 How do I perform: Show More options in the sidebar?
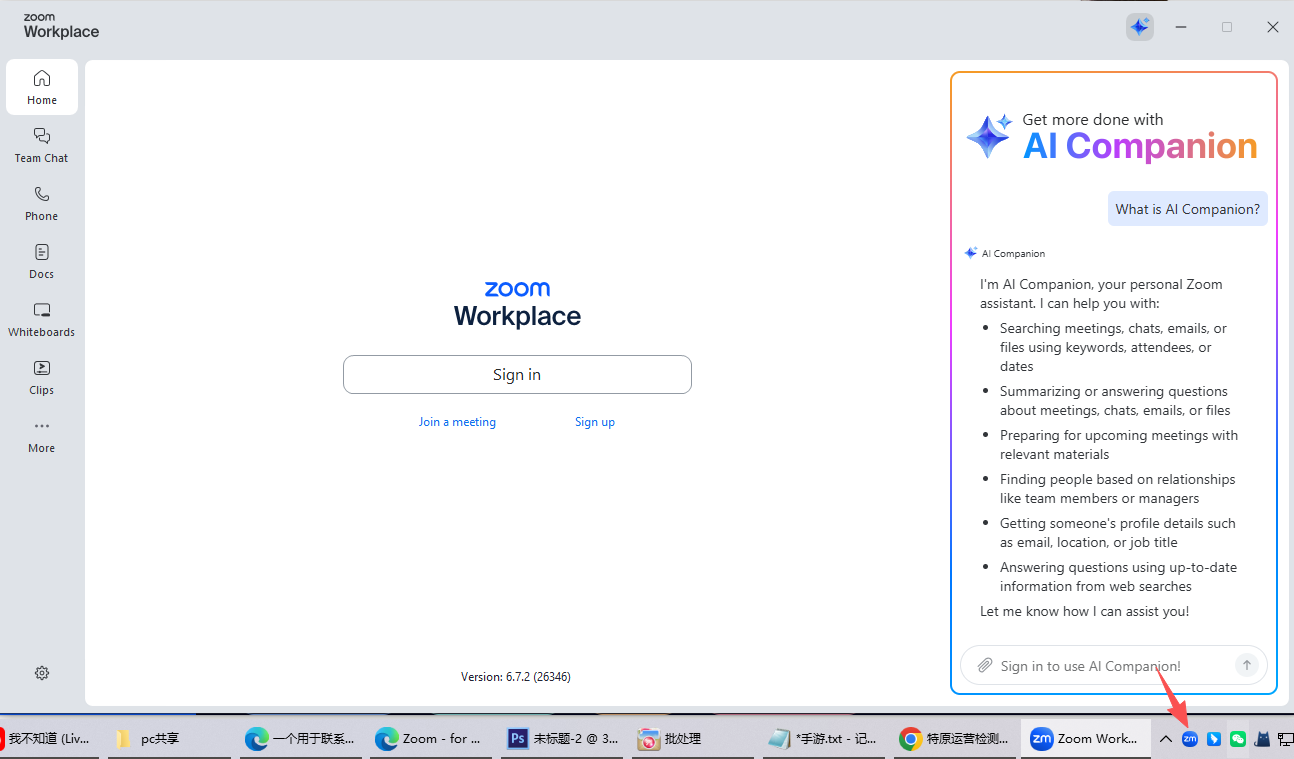point(42,435)
